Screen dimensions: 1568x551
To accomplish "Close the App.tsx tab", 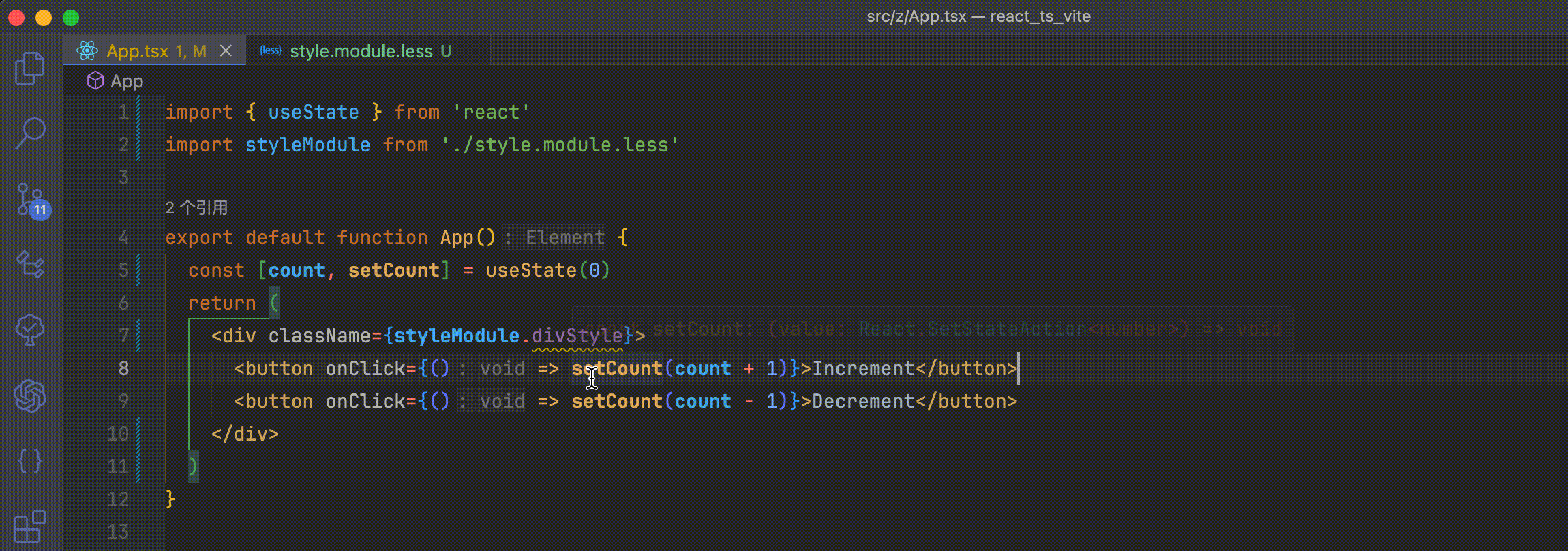I will click(226, 51).
